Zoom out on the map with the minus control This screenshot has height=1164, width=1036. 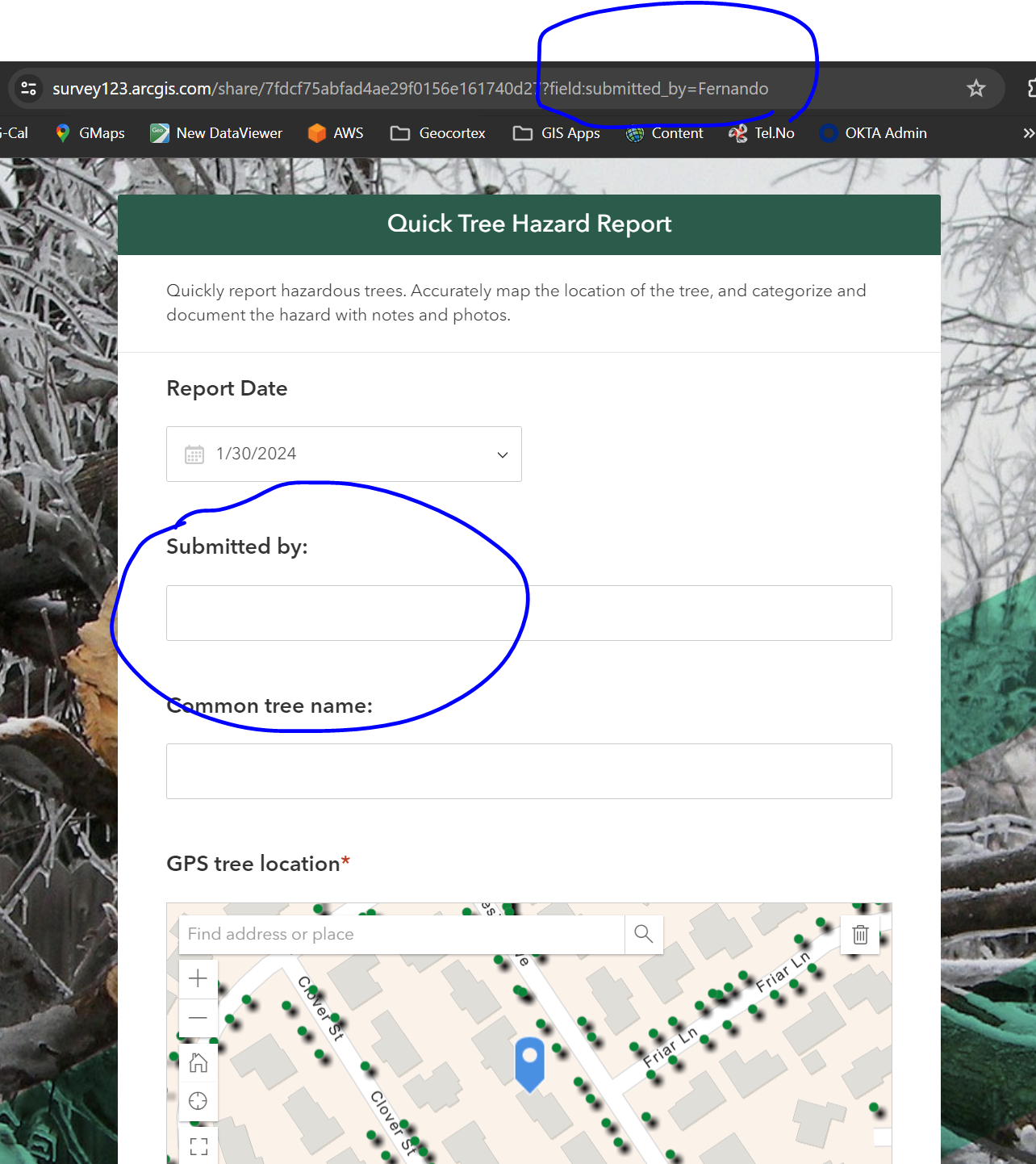(x=198, y=1018)
